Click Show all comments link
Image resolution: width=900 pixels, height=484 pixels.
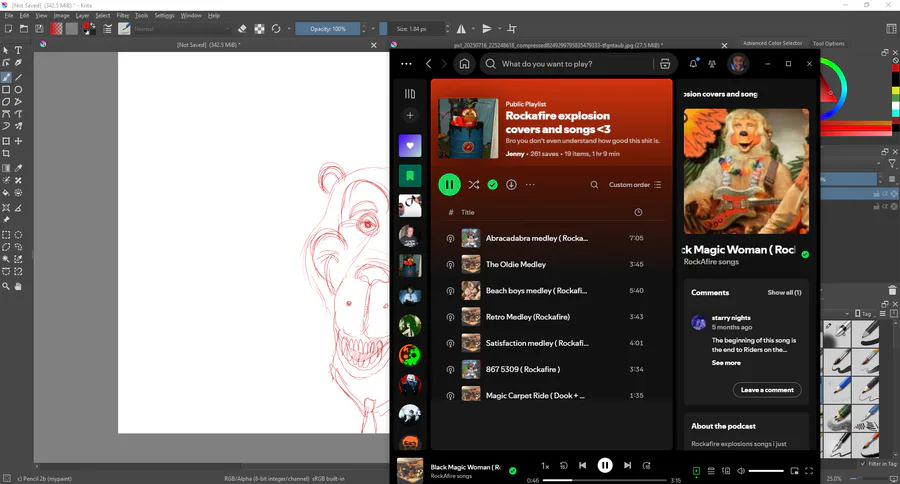coord(784,293)
